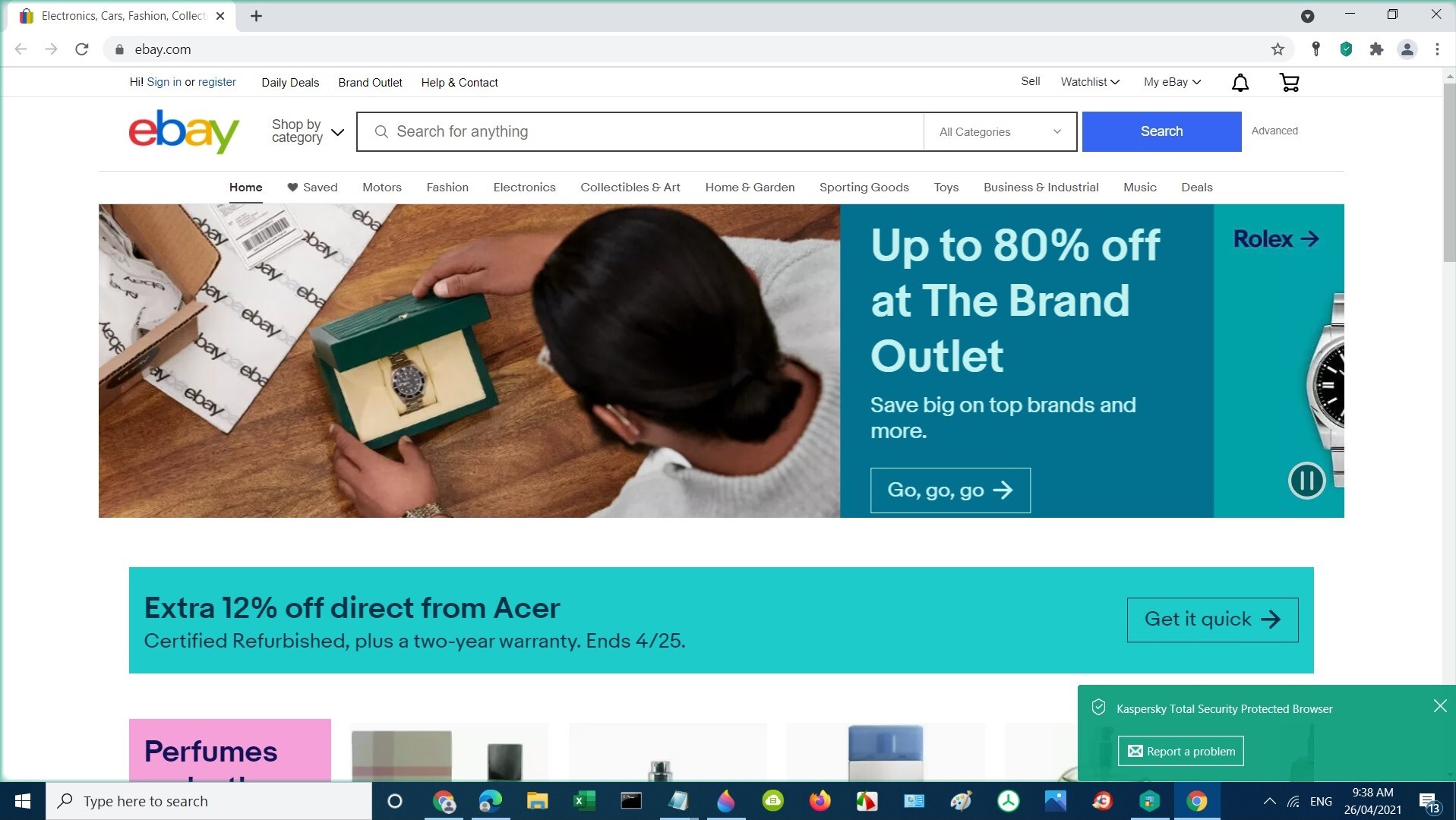Open the Kaspersky shield extension
This screenshot has height=820, width=1456.
[1346, 49]
